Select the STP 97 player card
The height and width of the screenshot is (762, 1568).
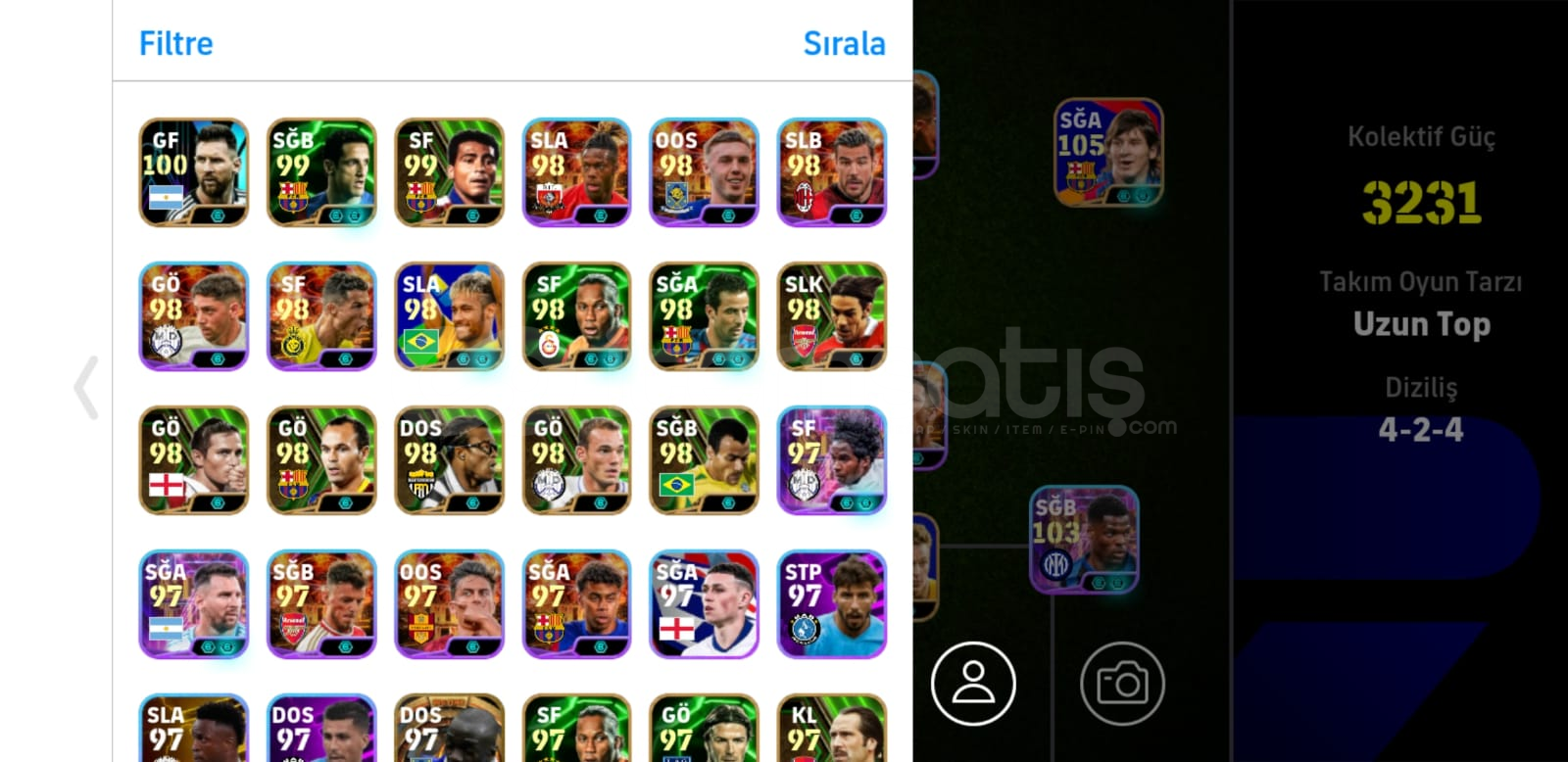832,604
